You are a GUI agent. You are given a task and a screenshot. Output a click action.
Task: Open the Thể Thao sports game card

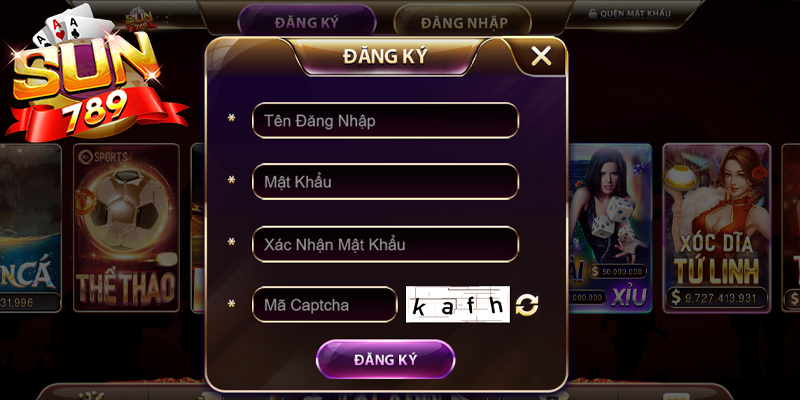point(126,228)
